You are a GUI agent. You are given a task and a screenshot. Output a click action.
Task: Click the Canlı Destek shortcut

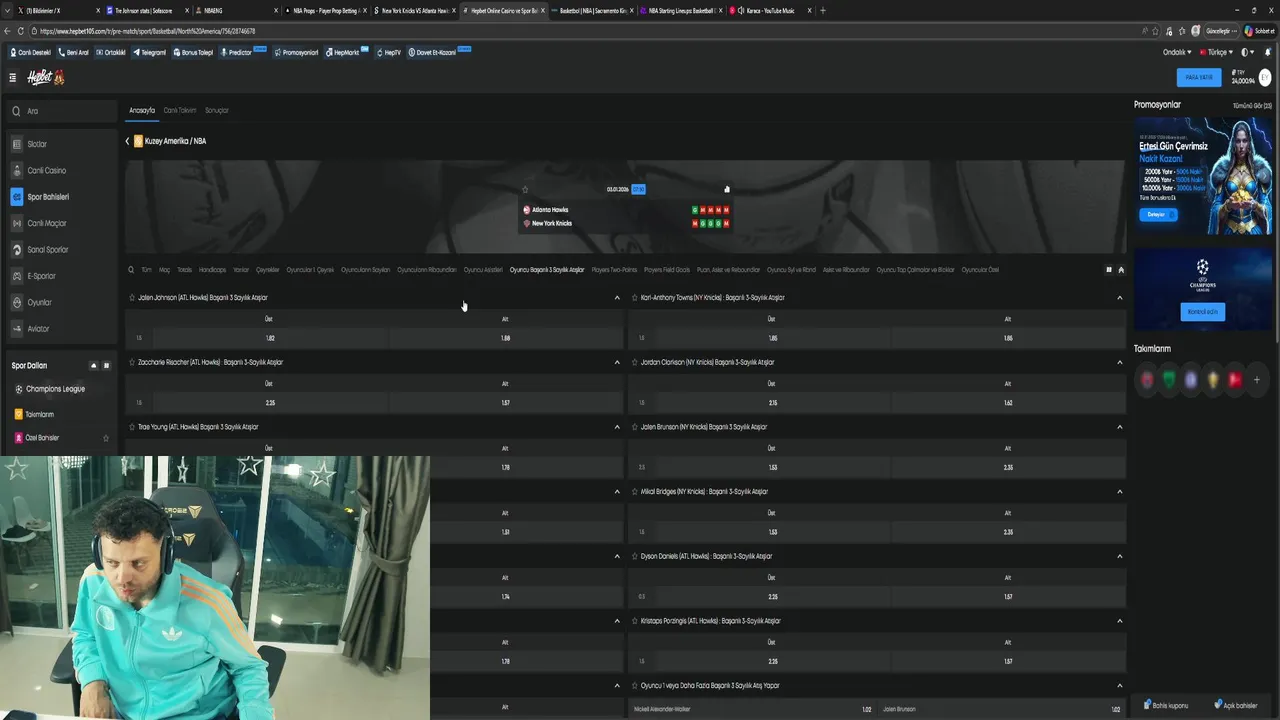coord(30,52)
